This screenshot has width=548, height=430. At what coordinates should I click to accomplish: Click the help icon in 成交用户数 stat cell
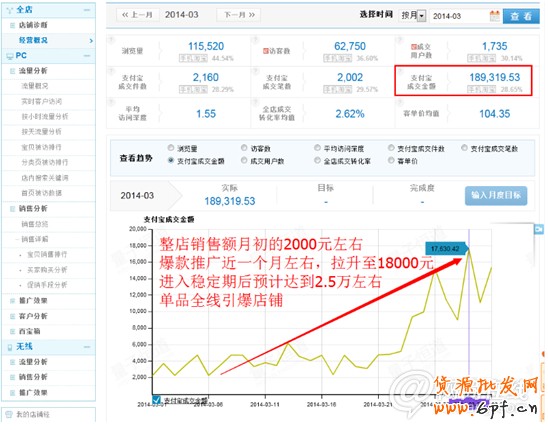[x=399, y=40]
